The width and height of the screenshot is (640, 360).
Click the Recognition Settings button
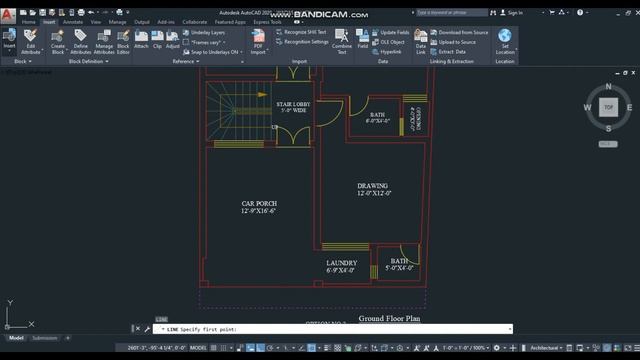302,42
